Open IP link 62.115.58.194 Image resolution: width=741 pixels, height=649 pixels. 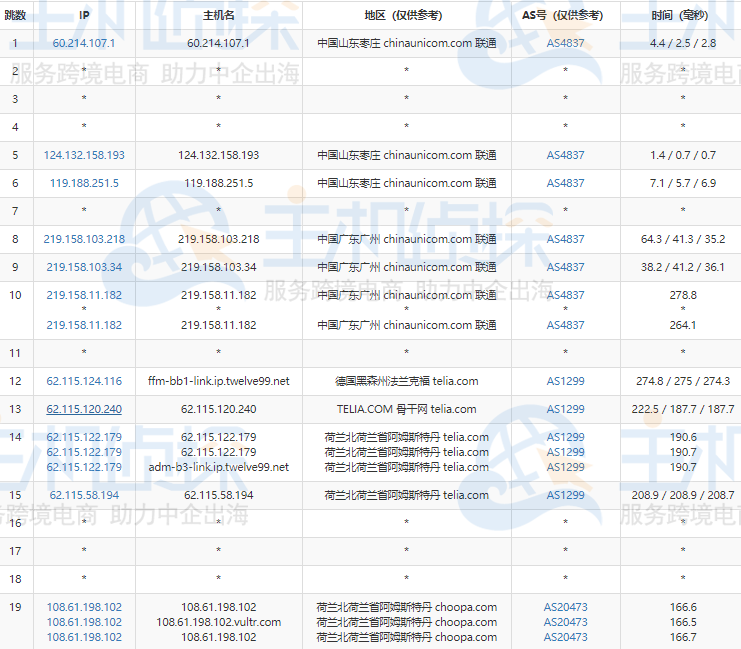point(84,495)
